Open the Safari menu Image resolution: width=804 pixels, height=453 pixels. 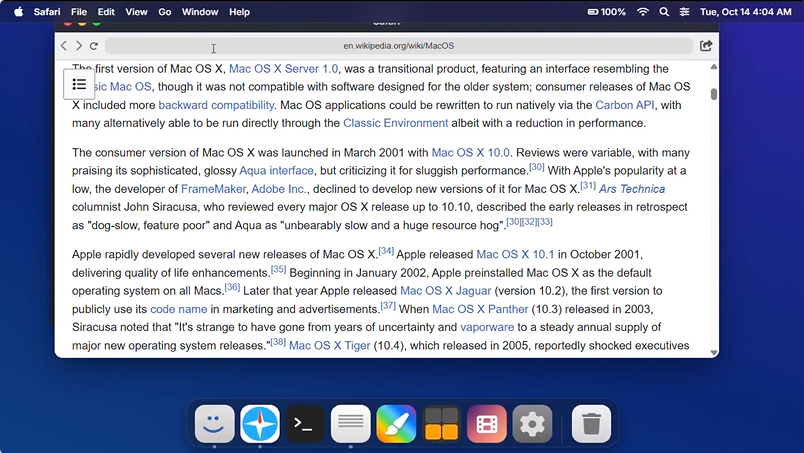point(47,12)
